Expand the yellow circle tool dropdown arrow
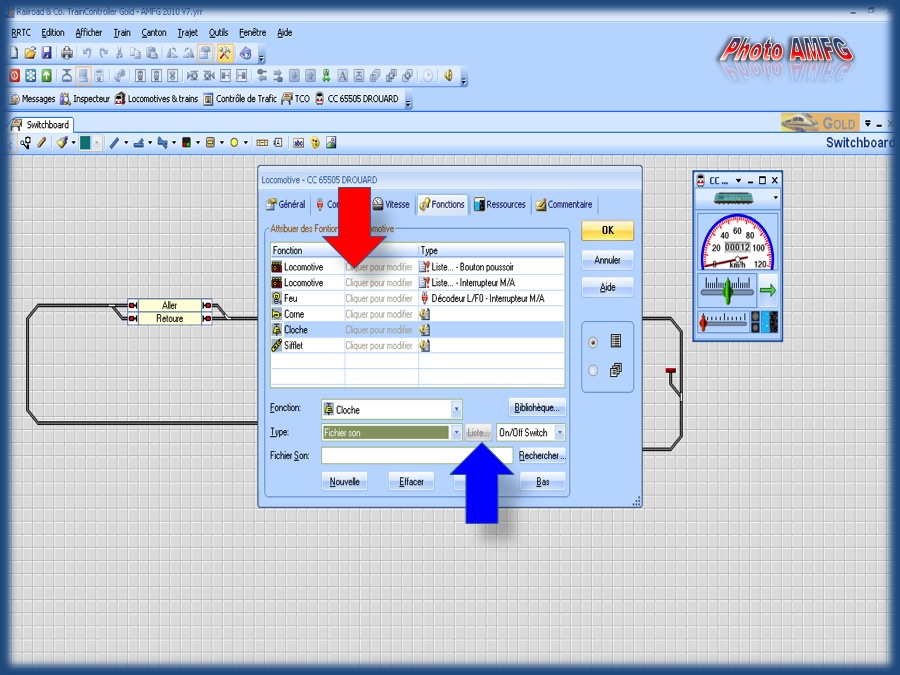Screen dimensions: 900x675 pos(246,143)
